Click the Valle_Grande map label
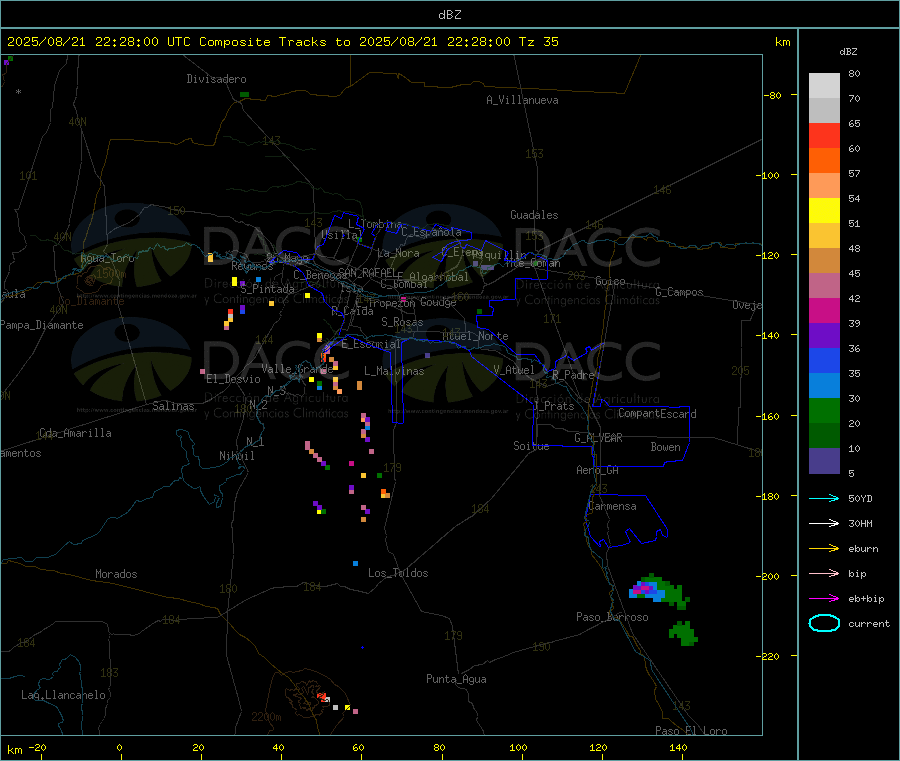900x761 pixels. click(297, 369)
